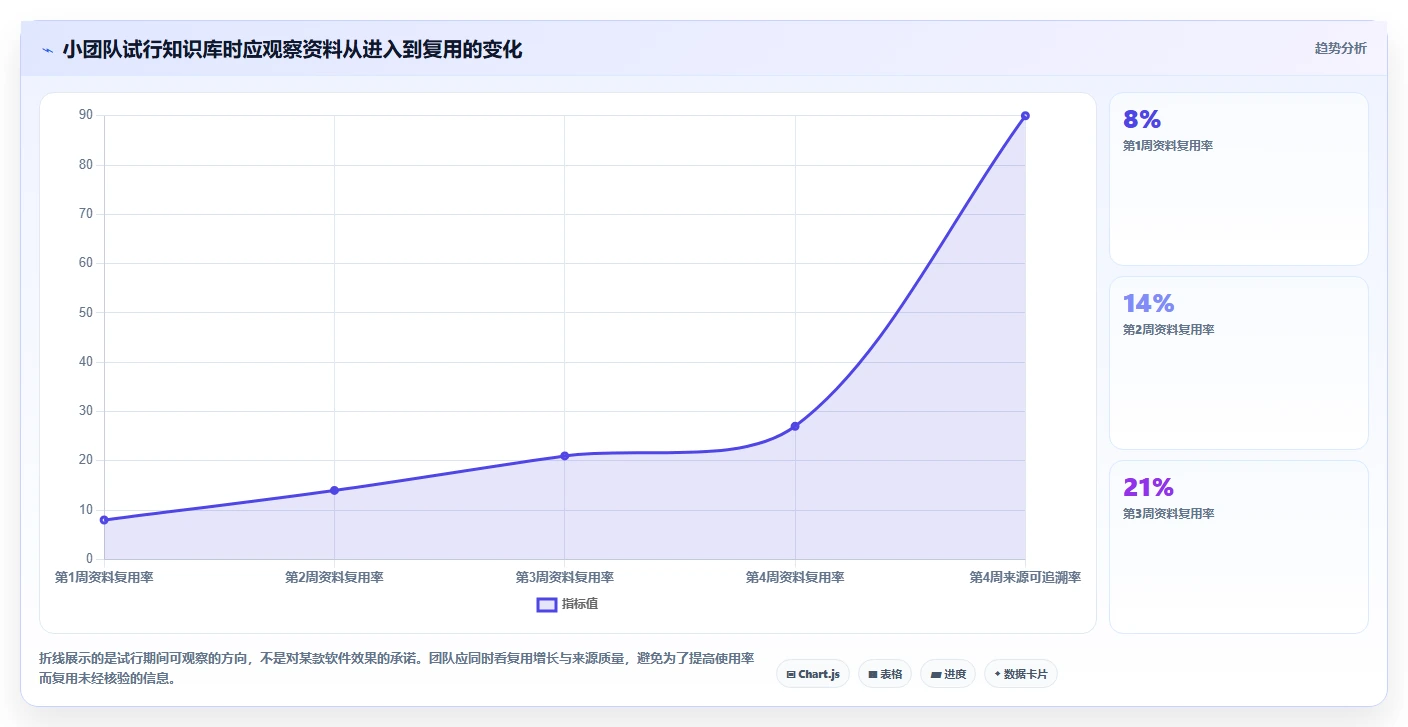
Task: Click the chart title 小团队试行知识库
Action: (292, 49)
